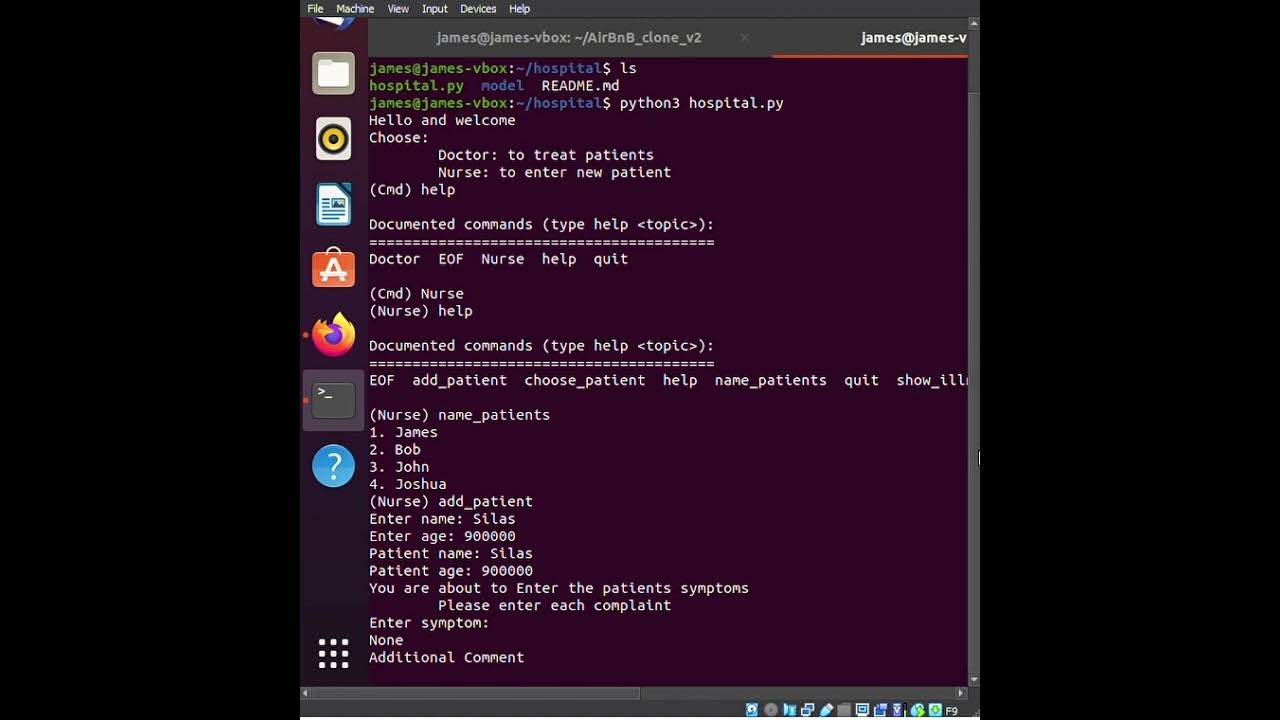The width and height of the screenshot is (1280, 720).
Task: Click 'Doctor: to treat patients' line
Action: coord(546,155)
